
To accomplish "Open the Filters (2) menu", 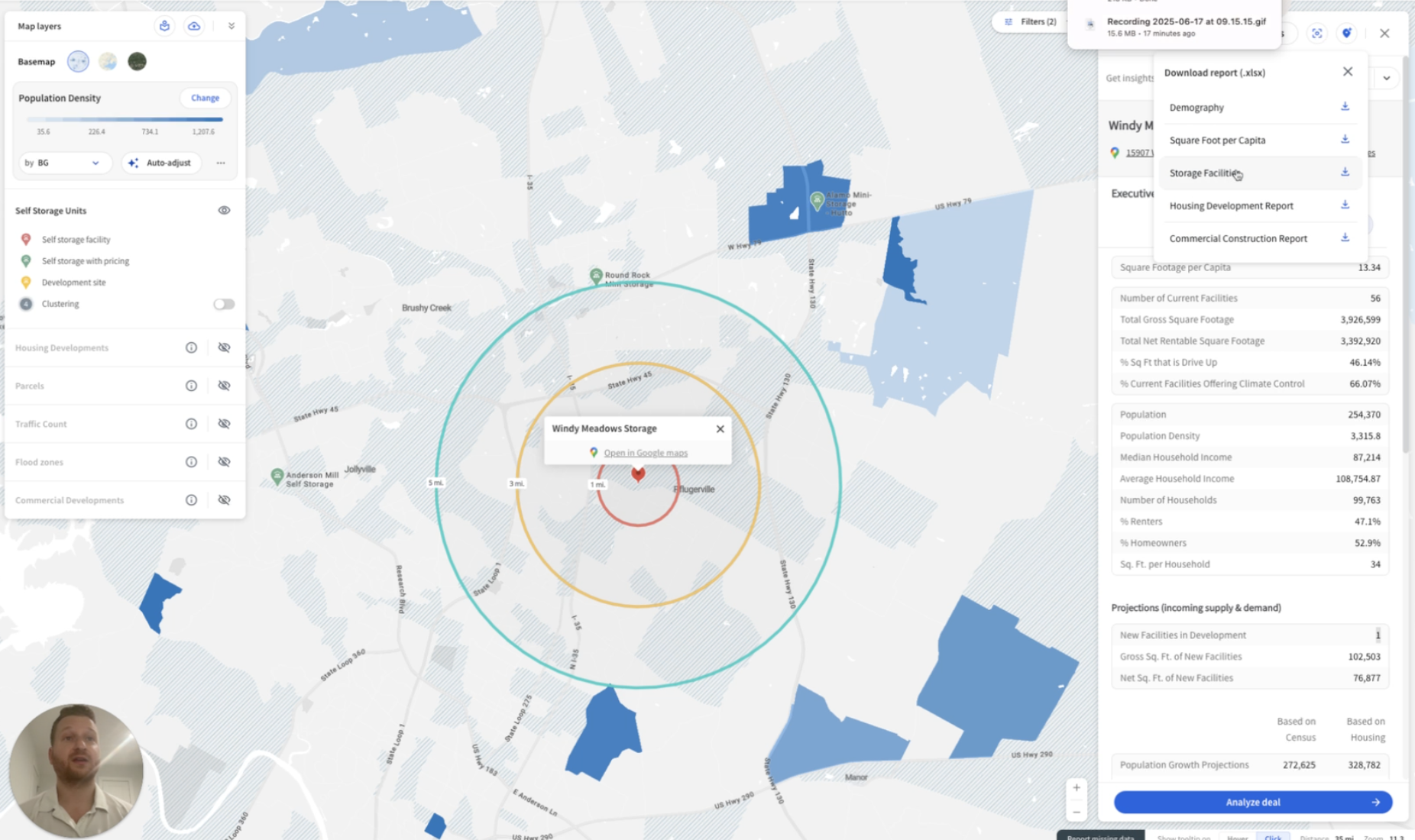I will (x=1031, y=22).
